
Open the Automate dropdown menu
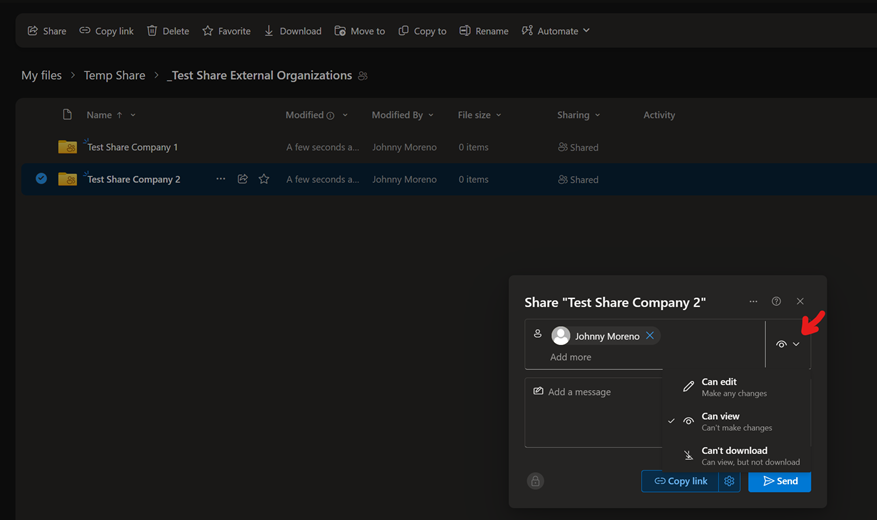(555, 31)
